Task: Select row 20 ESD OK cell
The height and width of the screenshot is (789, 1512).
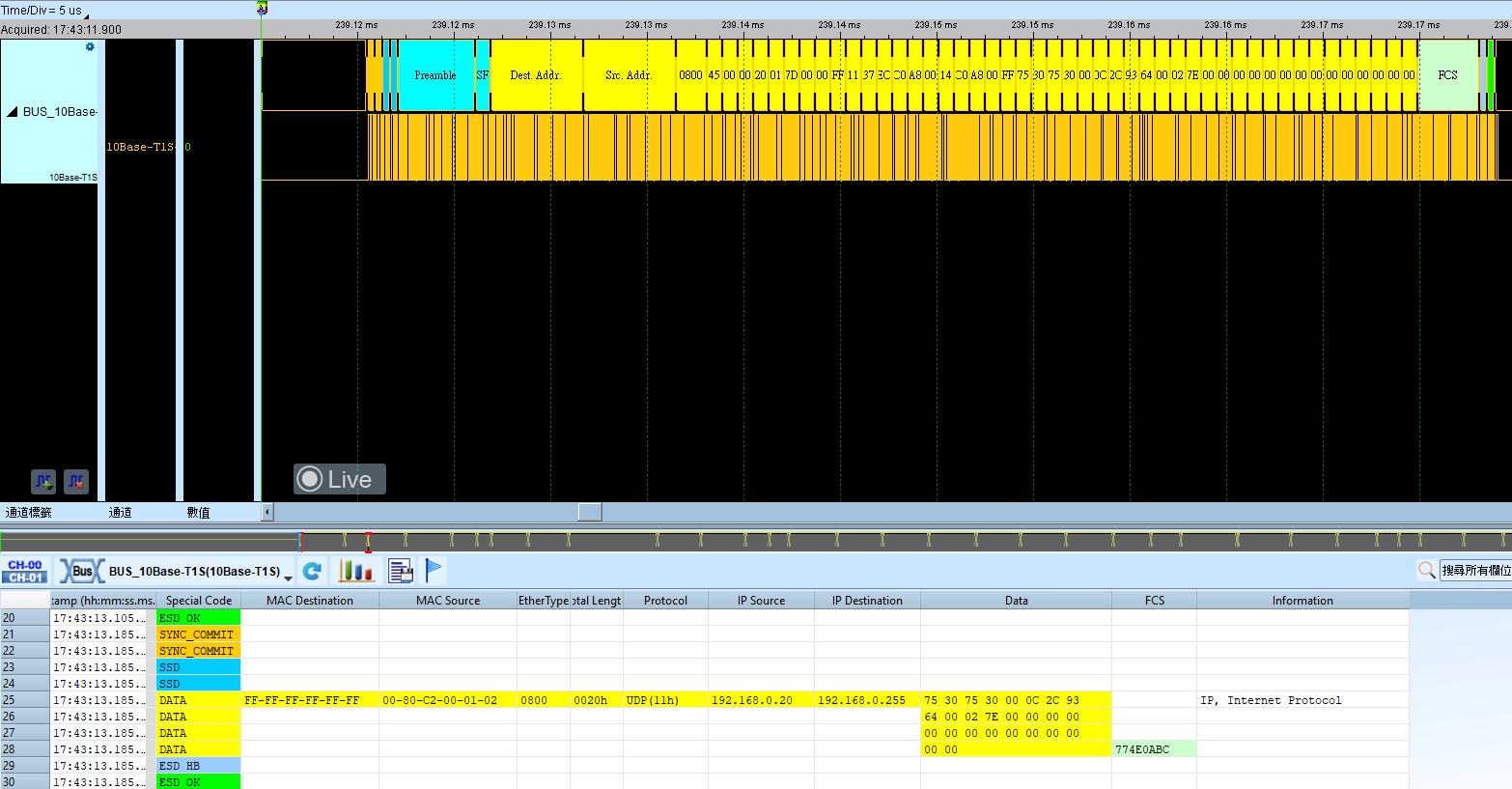Action: (198, 618)
